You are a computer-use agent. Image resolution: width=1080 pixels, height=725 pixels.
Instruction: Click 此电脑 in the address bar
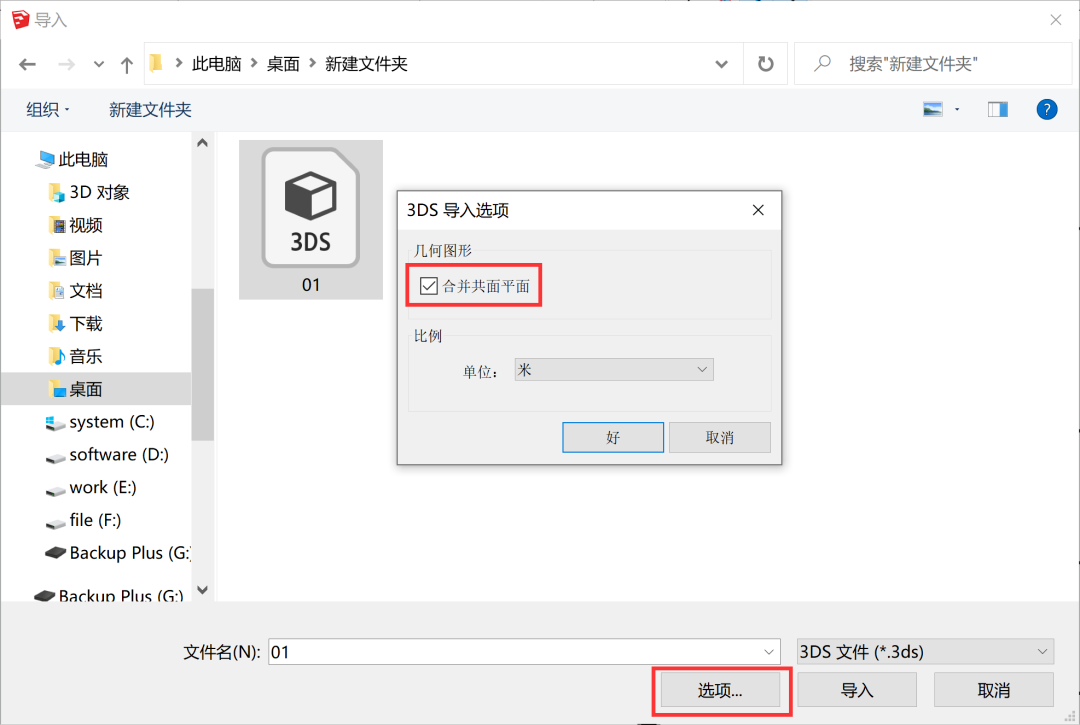(216, 64)
